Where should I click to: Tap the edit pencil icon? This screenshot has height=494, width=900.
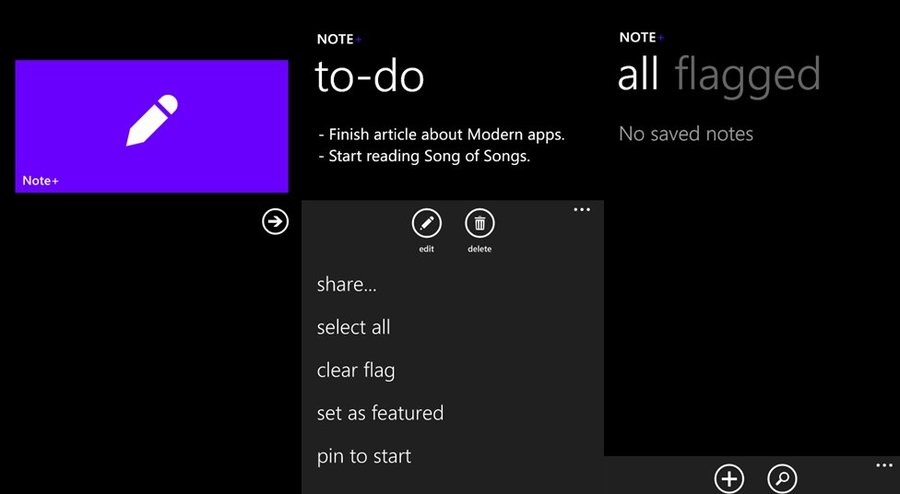coord(426,224)
